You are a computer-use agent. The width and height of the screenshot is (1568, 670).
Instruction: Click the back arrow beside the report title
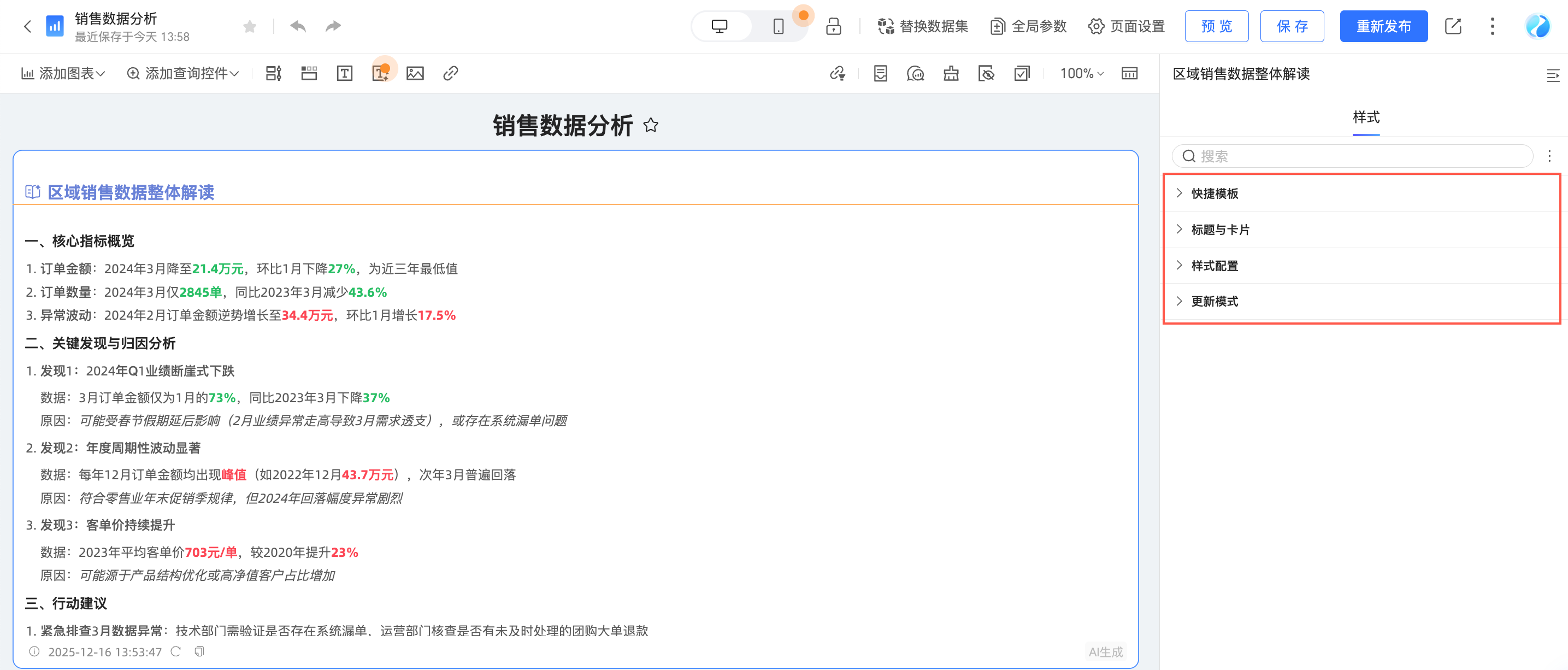click(27, 26)
